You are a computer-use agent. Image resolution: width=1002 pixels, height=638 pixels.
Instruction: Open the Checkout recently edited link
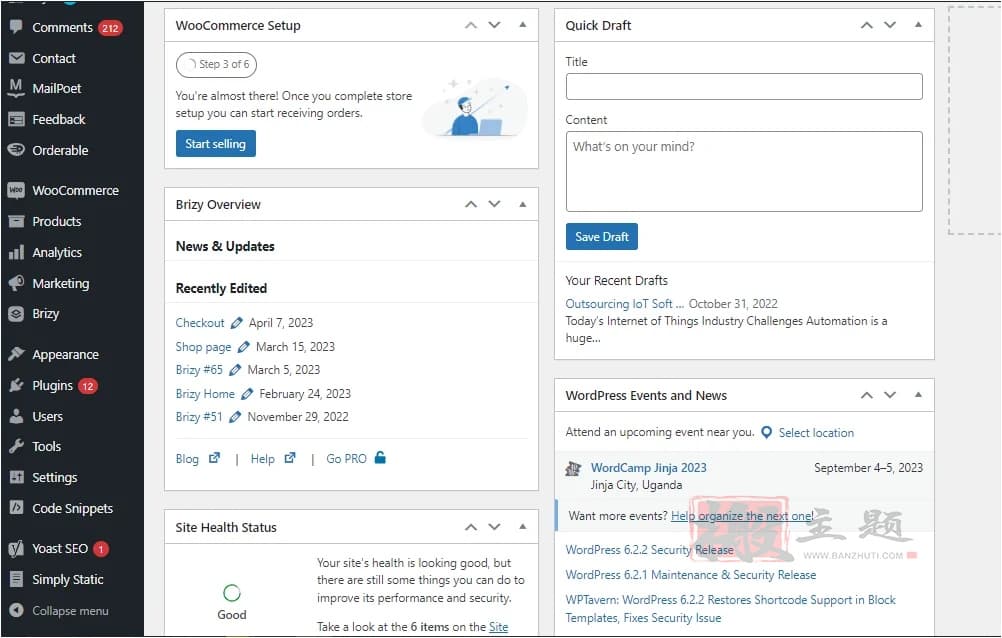tap(200, 323)
